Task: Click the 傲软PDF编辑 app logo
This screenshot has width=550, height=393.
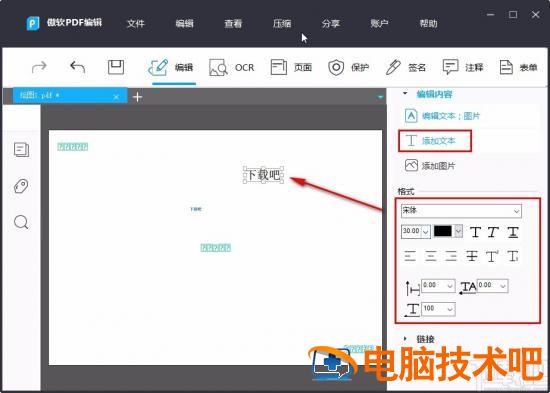Action: 33,23
